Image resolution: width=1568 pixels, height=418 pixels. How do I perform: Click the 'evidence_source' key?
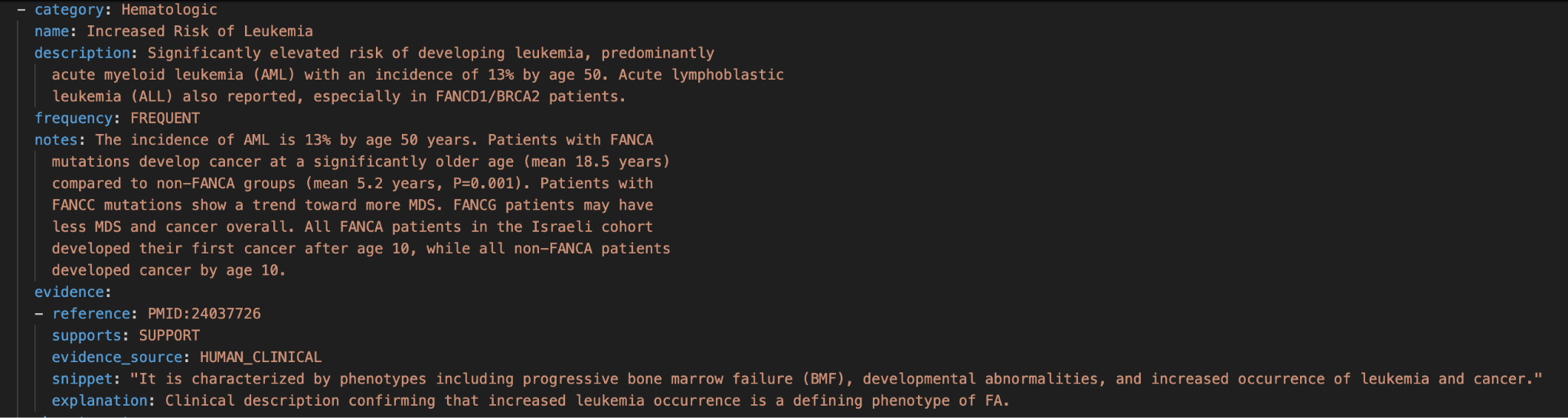coord(117,358)
